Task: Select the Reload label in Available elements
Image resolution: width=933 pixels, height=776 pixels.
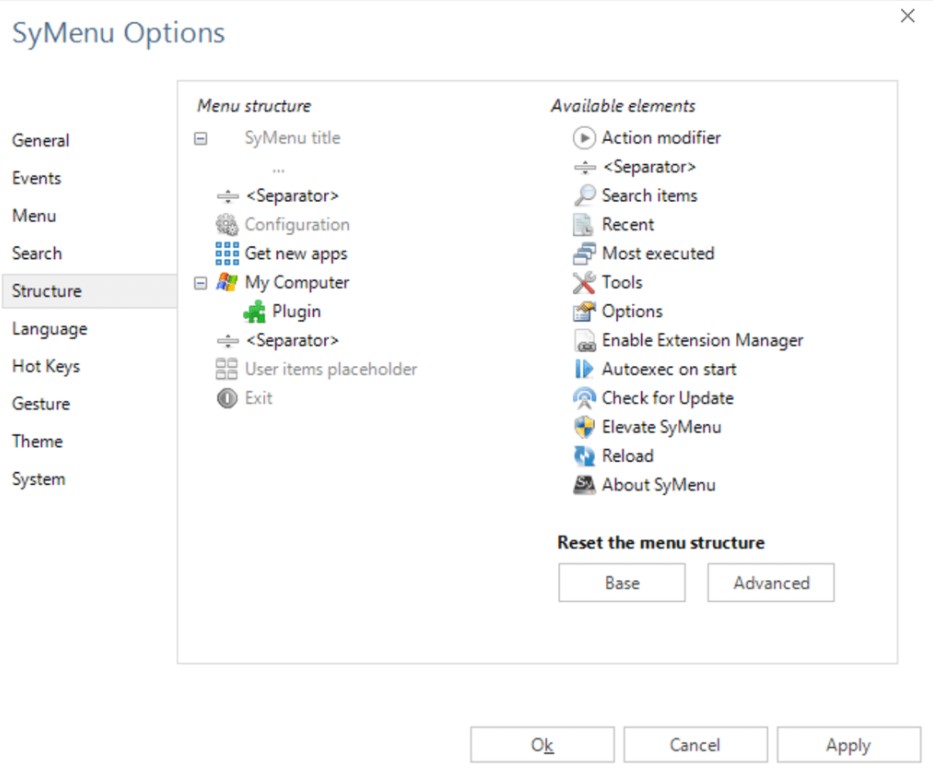Action: pyautogui.click(x=628, y=456)
